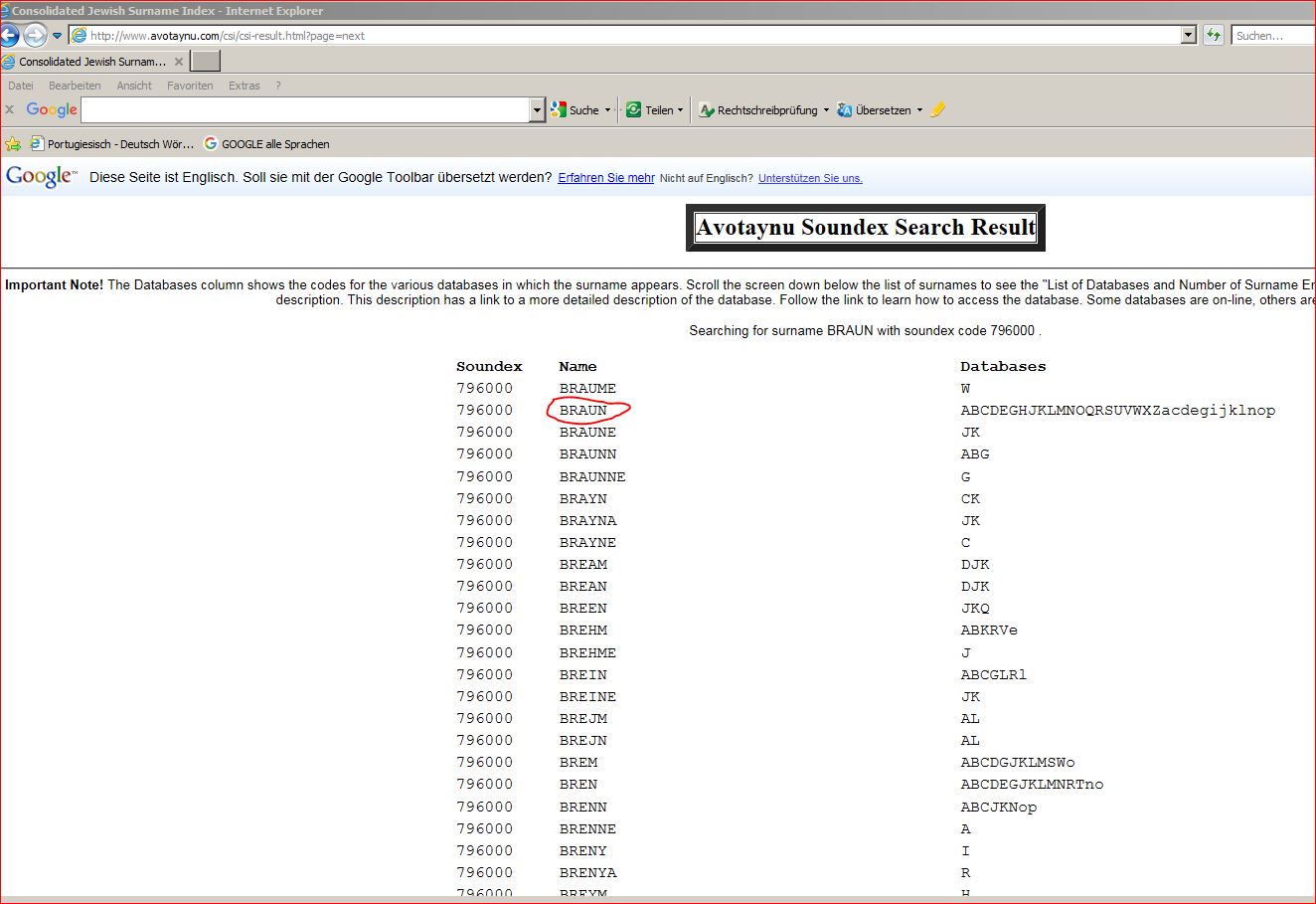Image resolution: width=1316 pixels, height=904 pixels.
Task: Open the Bearbeiten menu
Action: 75,86
